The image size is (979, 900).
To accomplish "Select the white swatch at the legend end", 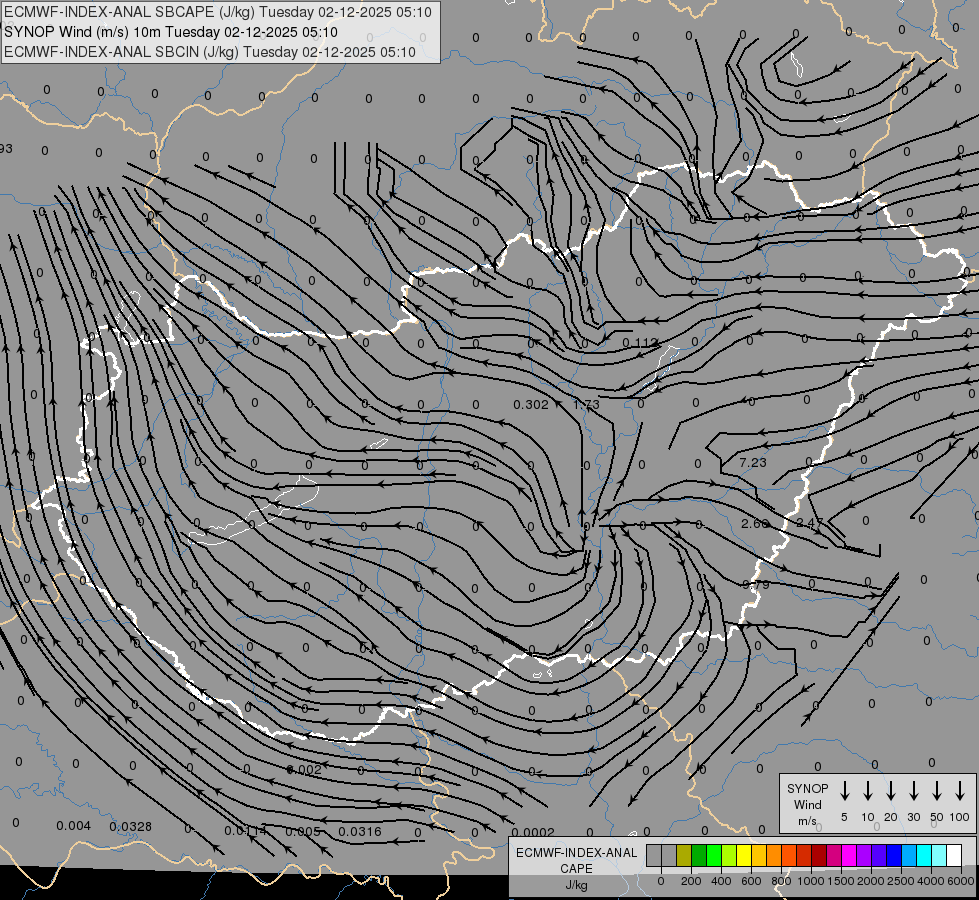I will point(955,855).
